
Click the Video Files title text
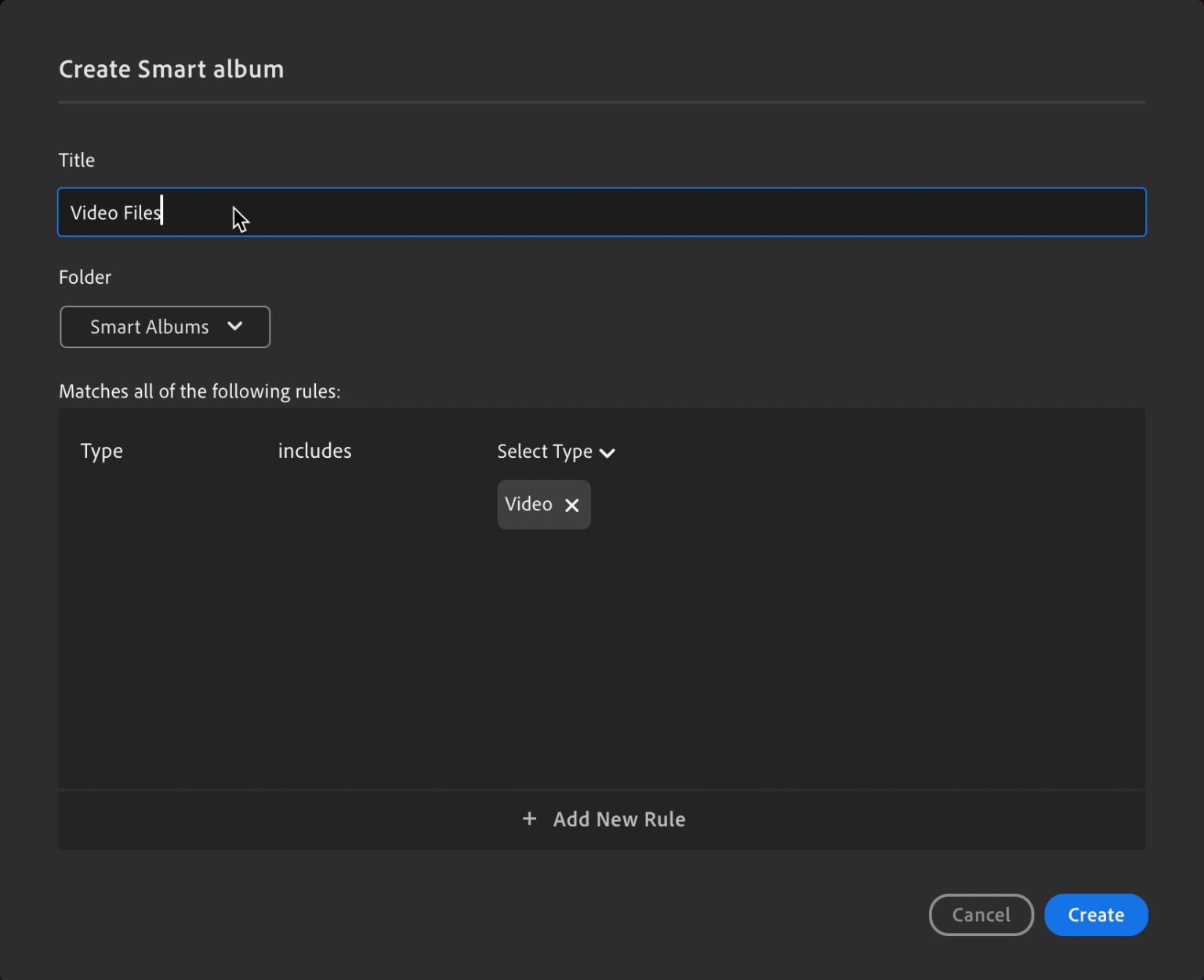click(x=114, y=212)
